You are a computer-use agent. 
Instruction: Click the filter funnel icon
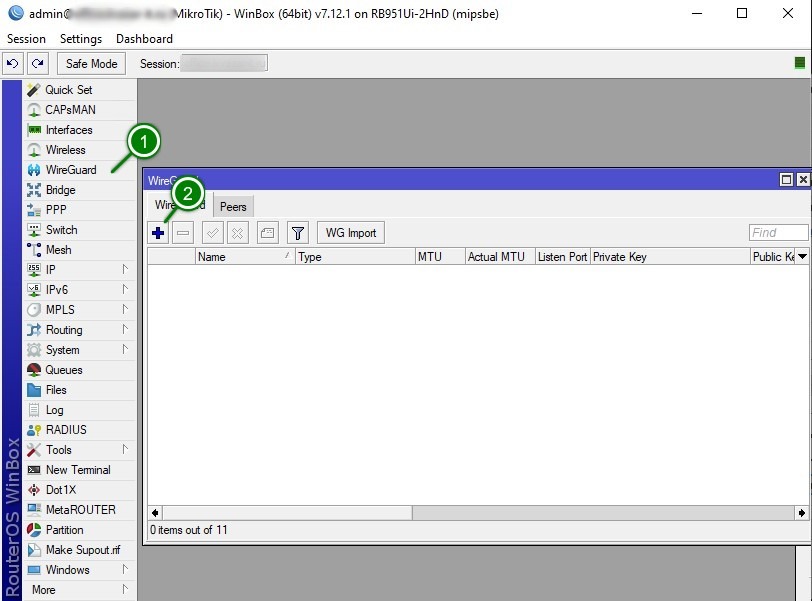297,233
